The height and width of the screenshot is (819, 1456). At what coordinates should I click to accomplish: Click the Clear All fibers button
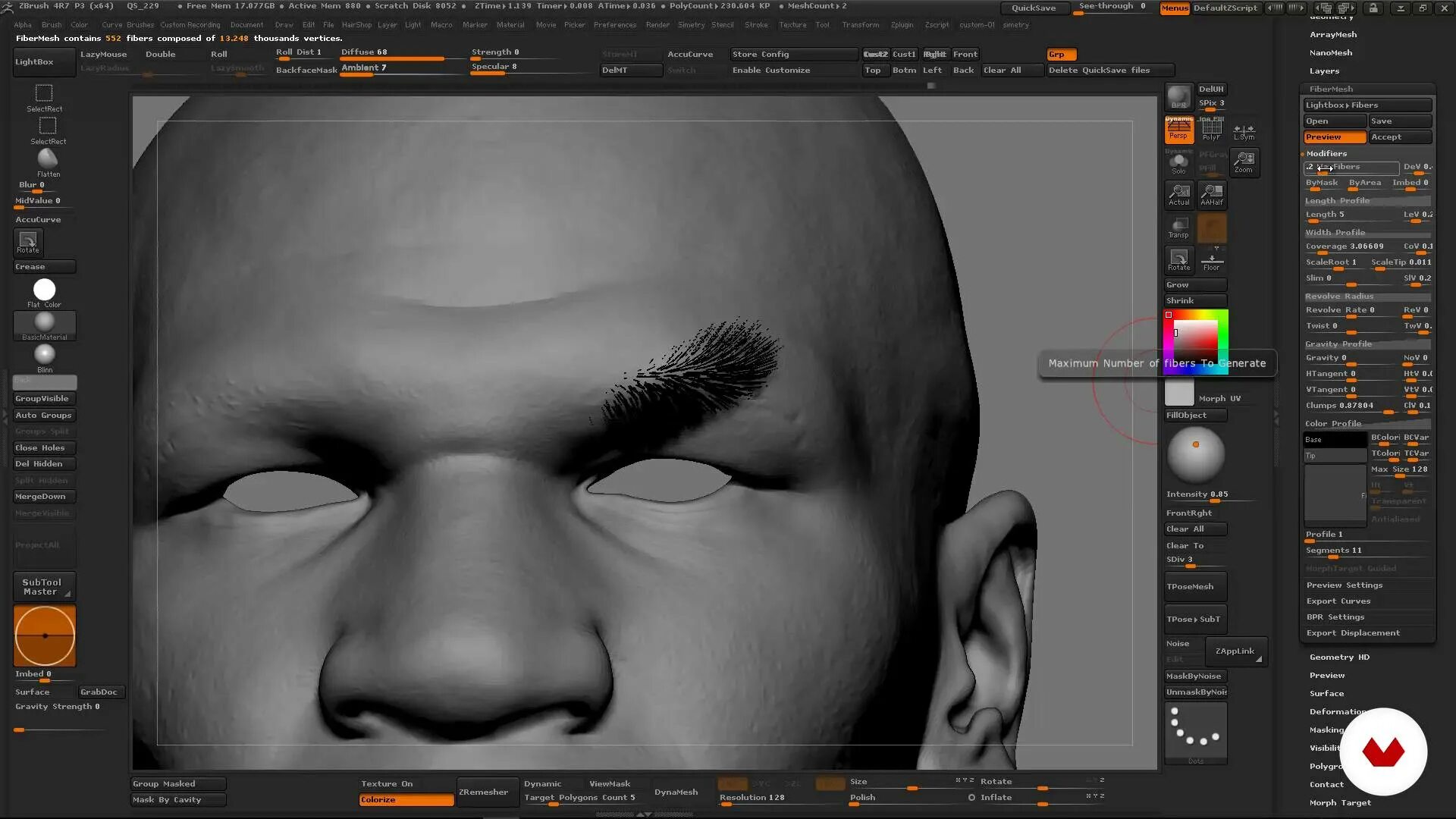click(1185, 529)
